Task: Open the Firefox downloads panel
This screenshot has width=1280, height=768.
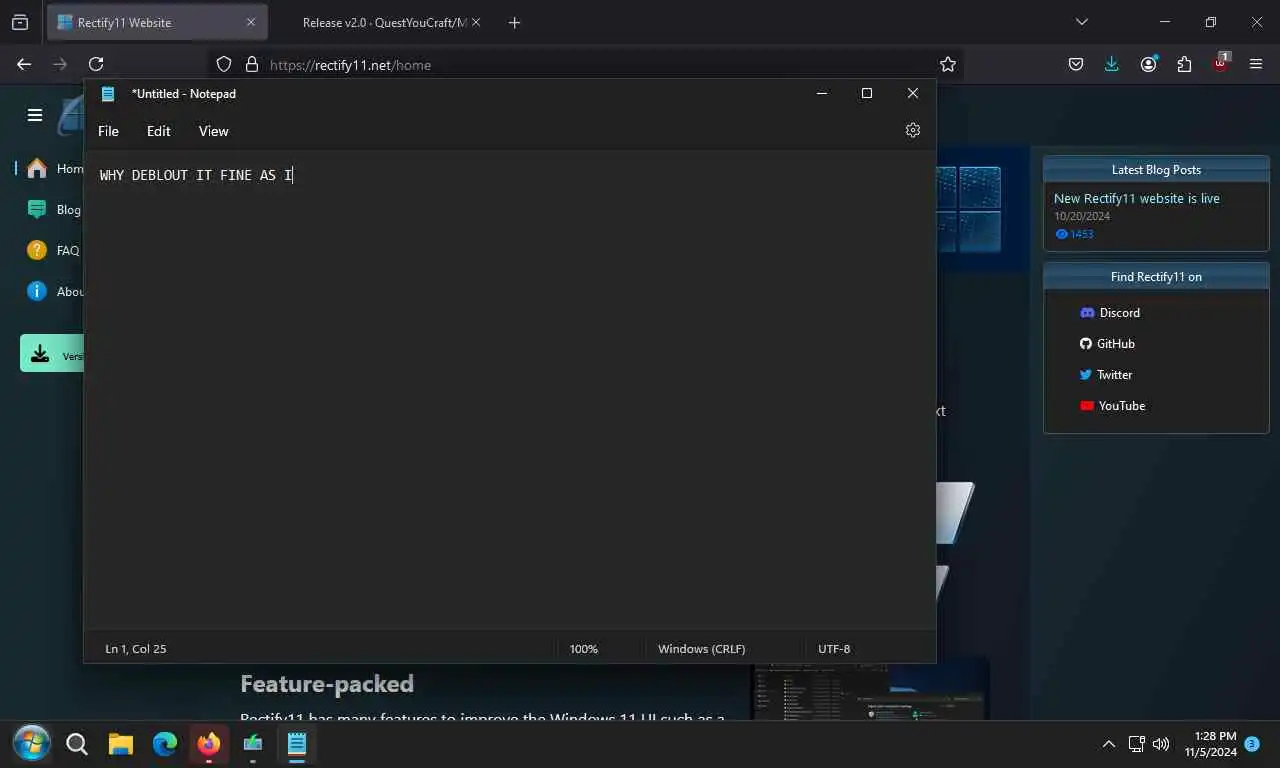Action: click(1112, 64)
